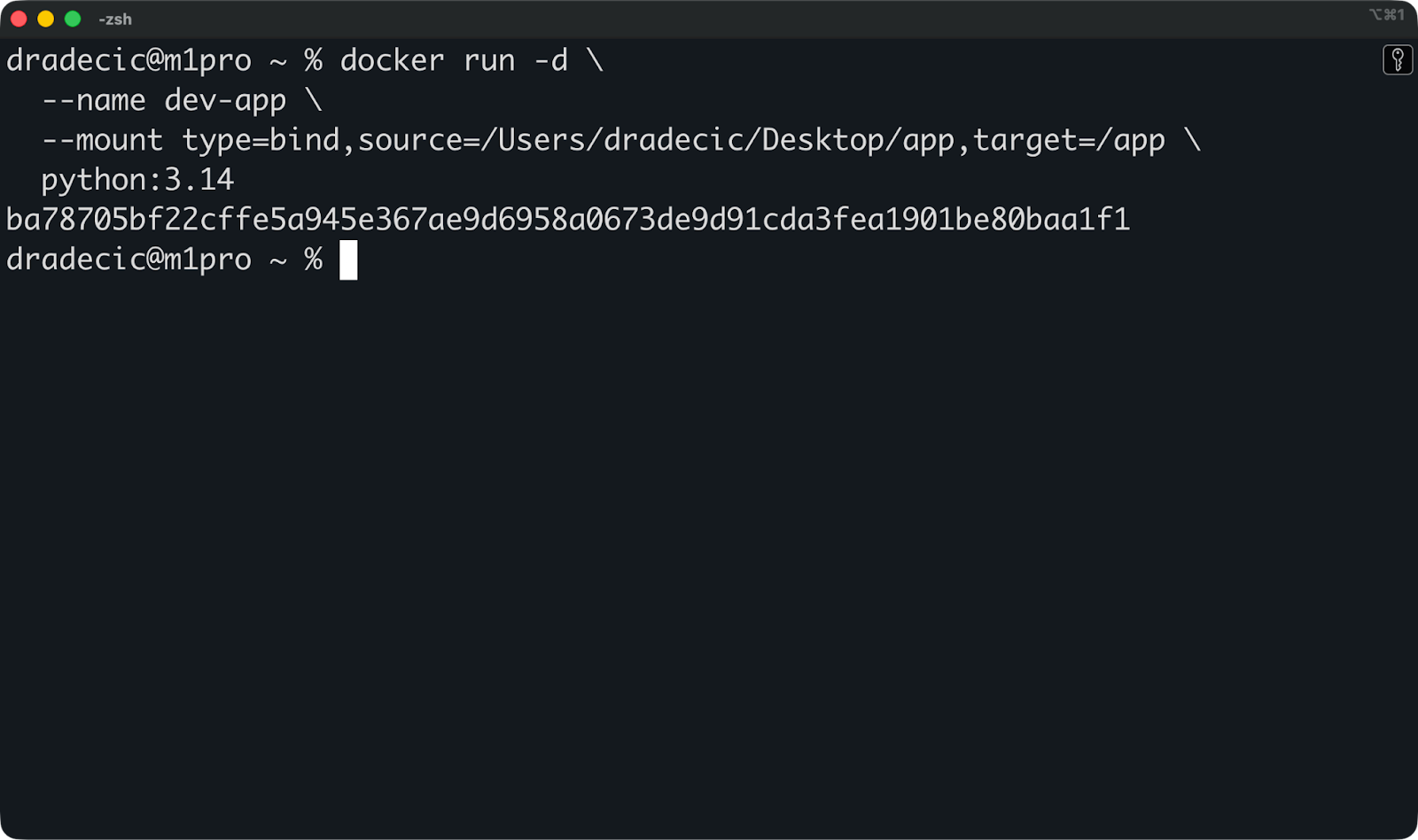This screenshot has width=1418, height=840.
Task: Click the blinking block cursor
Action: pos(347,260)
